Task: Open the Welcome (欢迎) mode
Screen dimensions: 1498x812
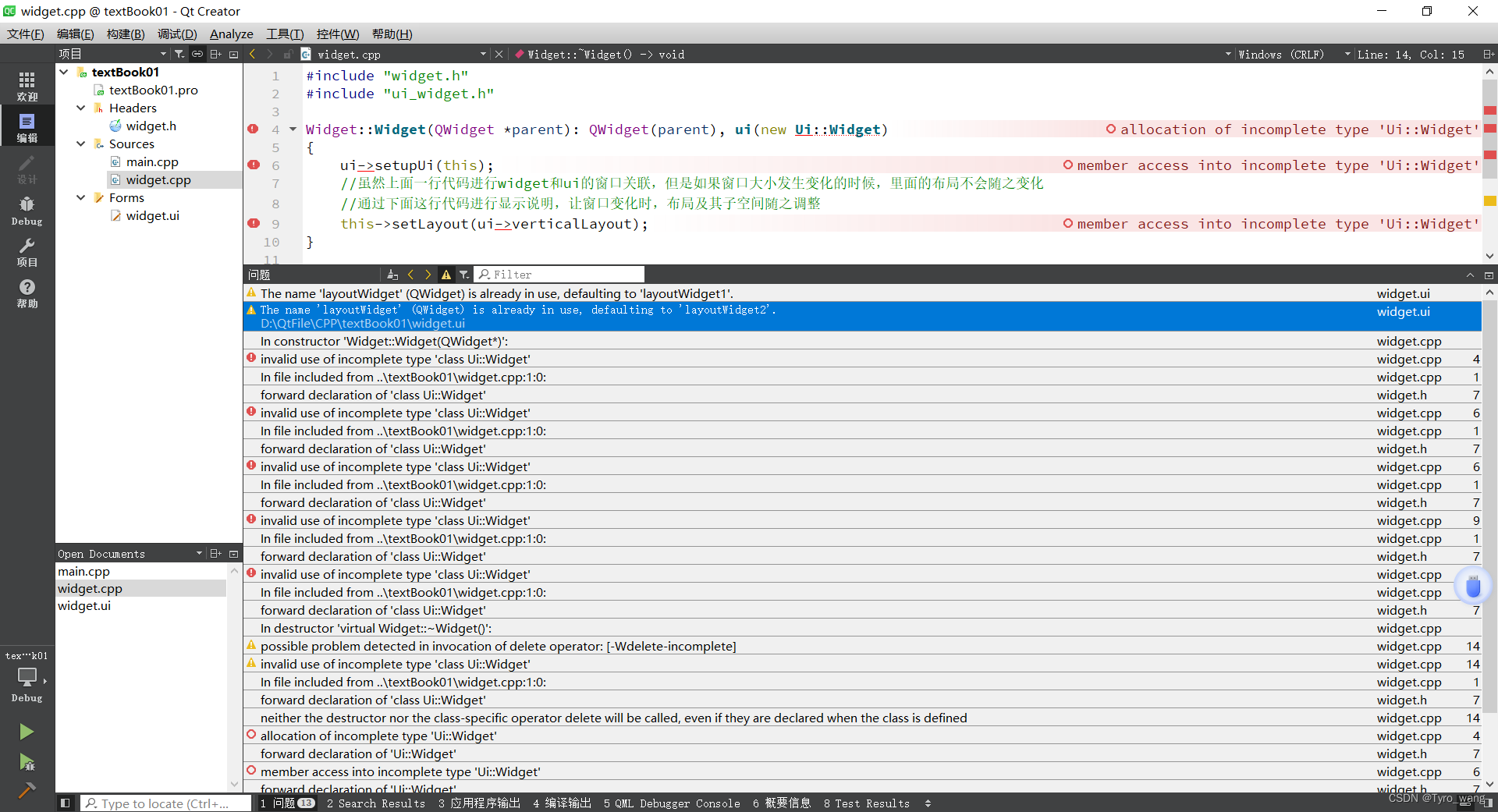Action: [x=27, y=86]
